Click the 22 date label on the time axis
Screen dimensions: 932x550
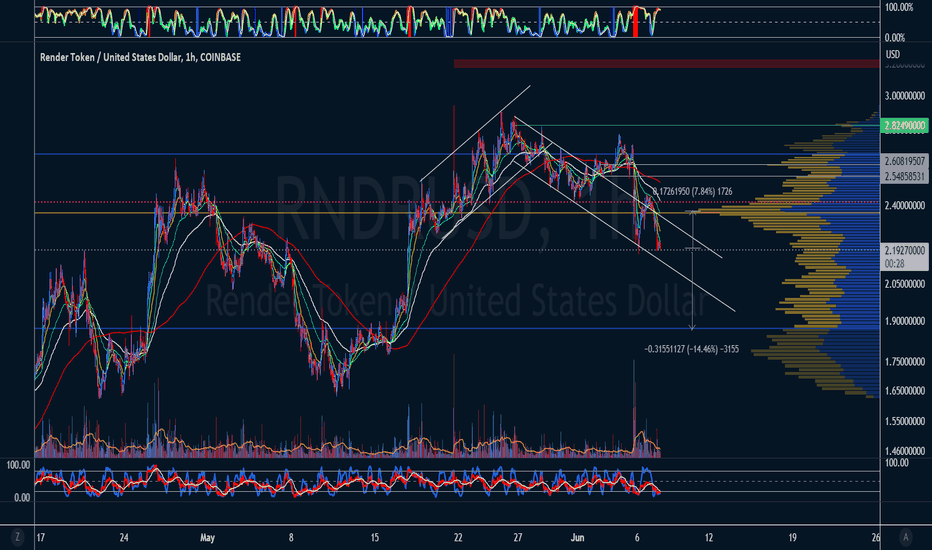[458, 538]
